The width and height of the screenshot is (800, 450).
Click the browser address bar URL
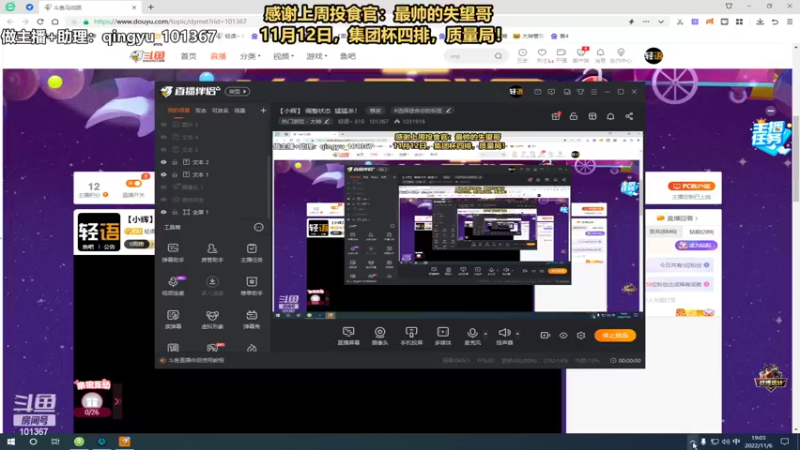point(170,21)
